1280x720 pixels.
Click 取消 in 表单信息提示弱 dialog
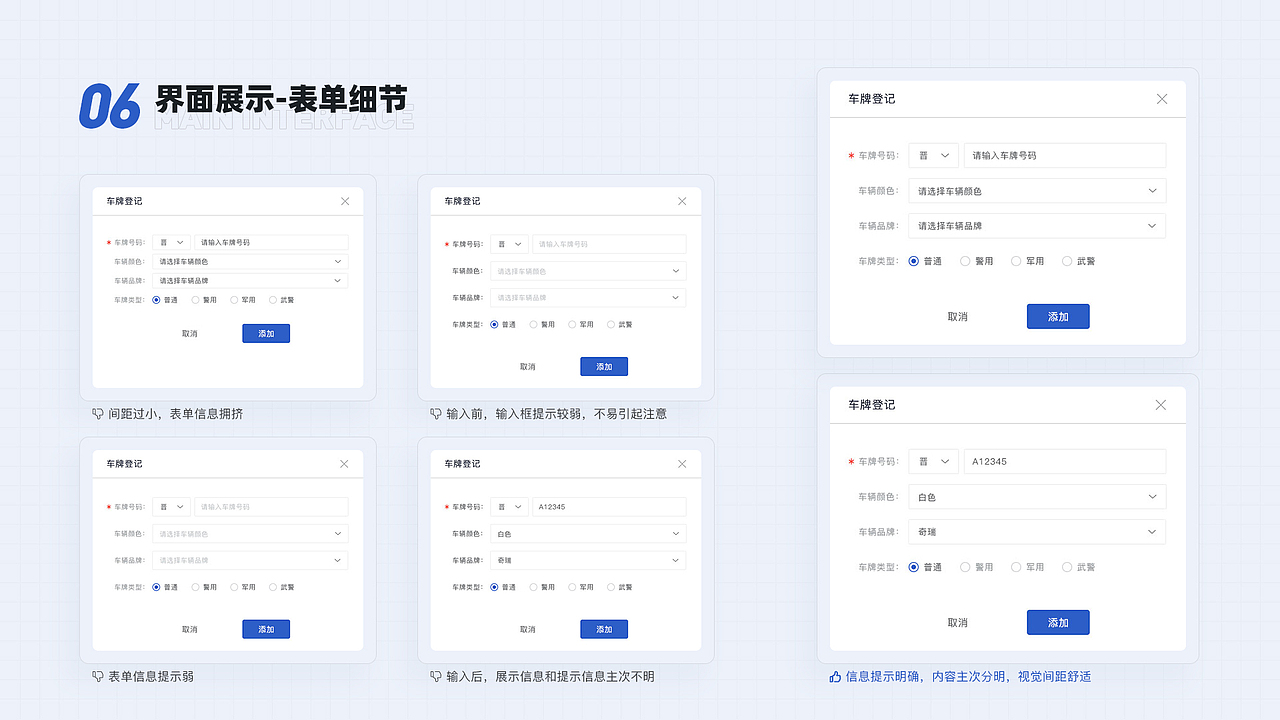pos(190,629)
